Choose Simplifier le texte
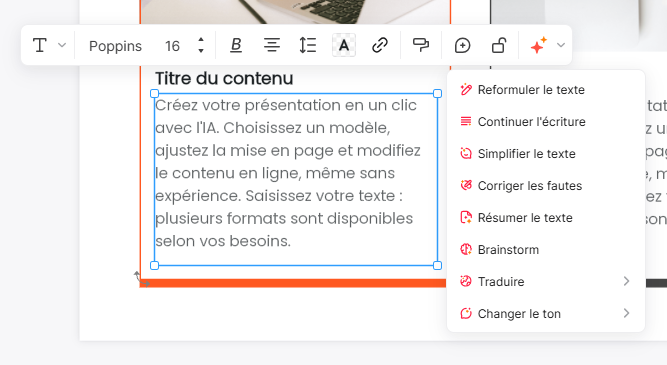 pyautogui.click(x=546, y=154)
